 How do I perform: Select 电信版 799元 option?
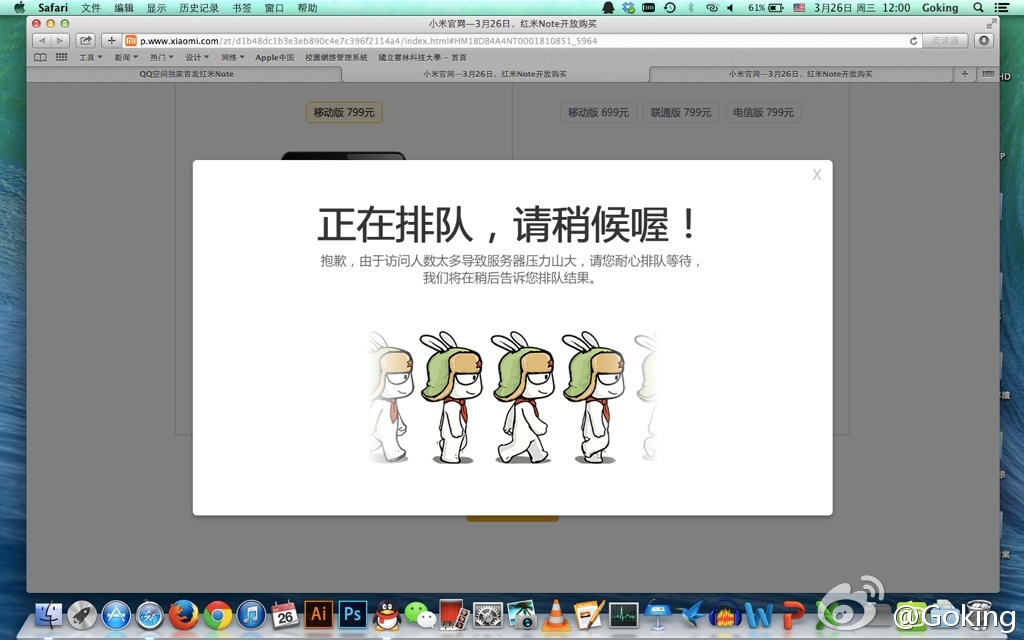763,112
